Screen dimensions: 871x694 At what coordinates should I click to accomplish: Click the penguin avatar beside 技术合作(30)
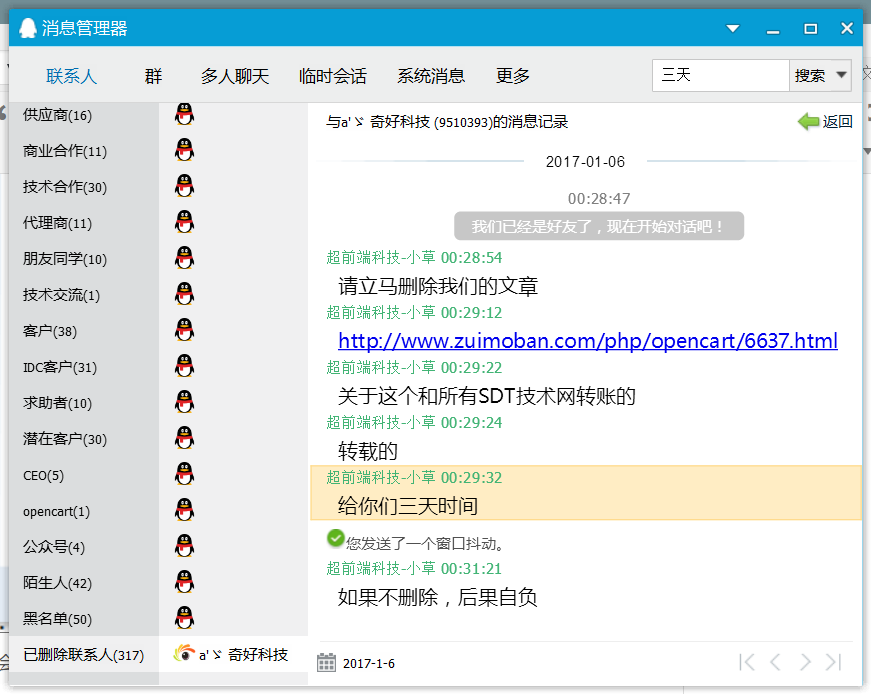coord(184,186)
